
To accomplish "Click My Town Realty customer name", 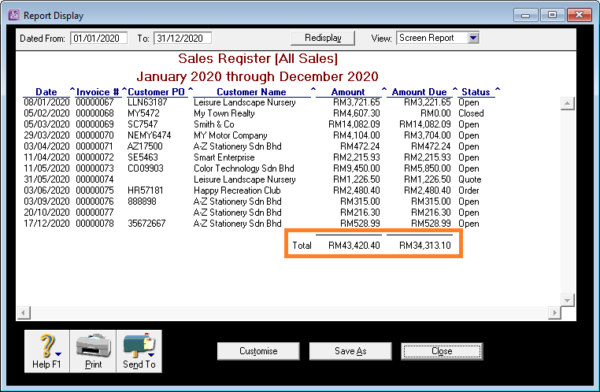I will click(x=224, y=113).
